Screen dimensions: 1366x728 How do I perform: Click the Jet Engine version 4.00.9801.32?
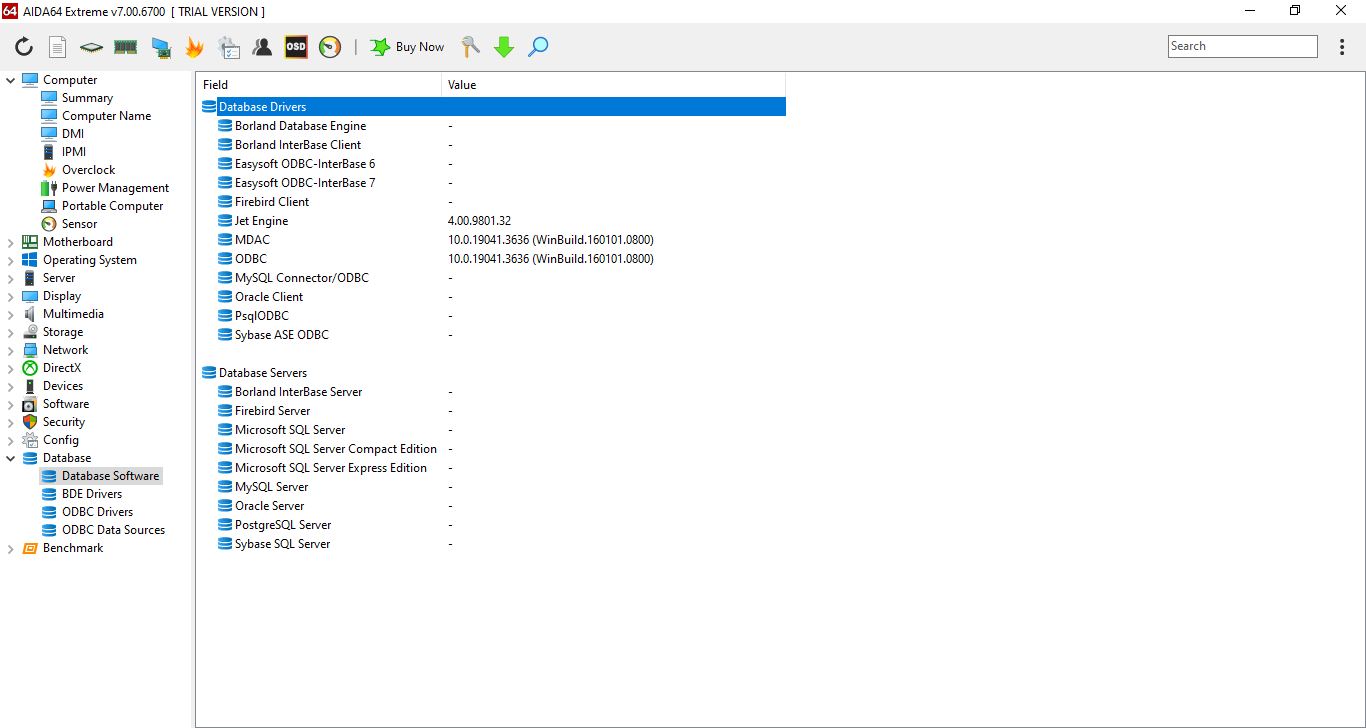(x=479, y=221)
